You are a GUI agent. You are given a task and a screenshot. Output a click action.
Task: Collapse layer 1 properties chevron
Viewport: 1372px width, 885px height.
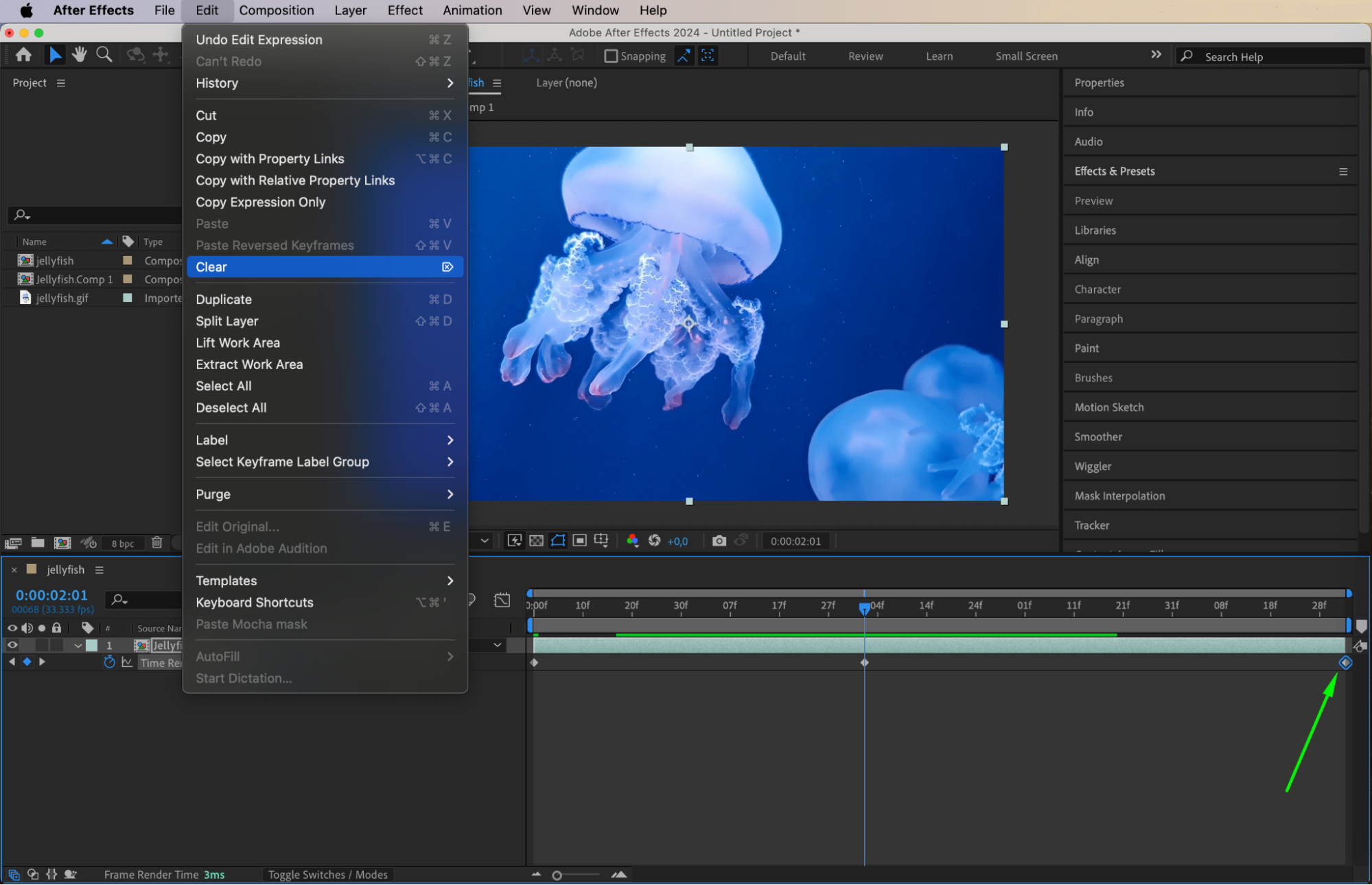pos(78,646)
